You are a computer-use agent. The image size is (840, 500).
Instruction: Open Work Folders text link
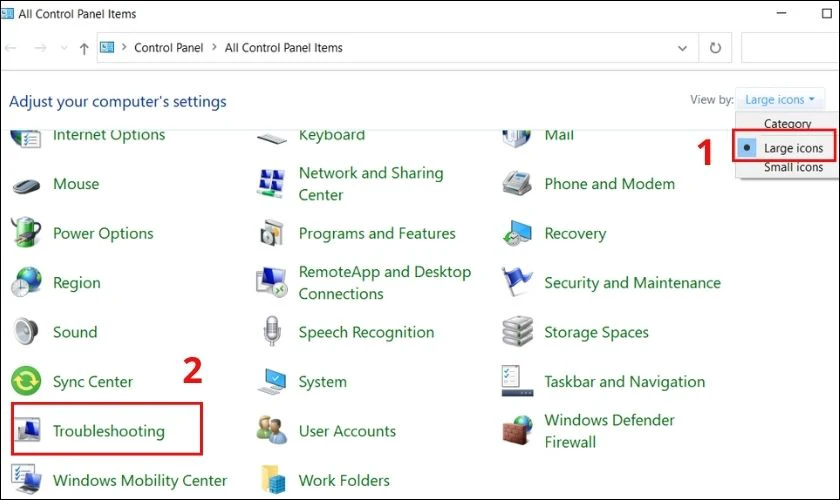(x=344, y=480)
